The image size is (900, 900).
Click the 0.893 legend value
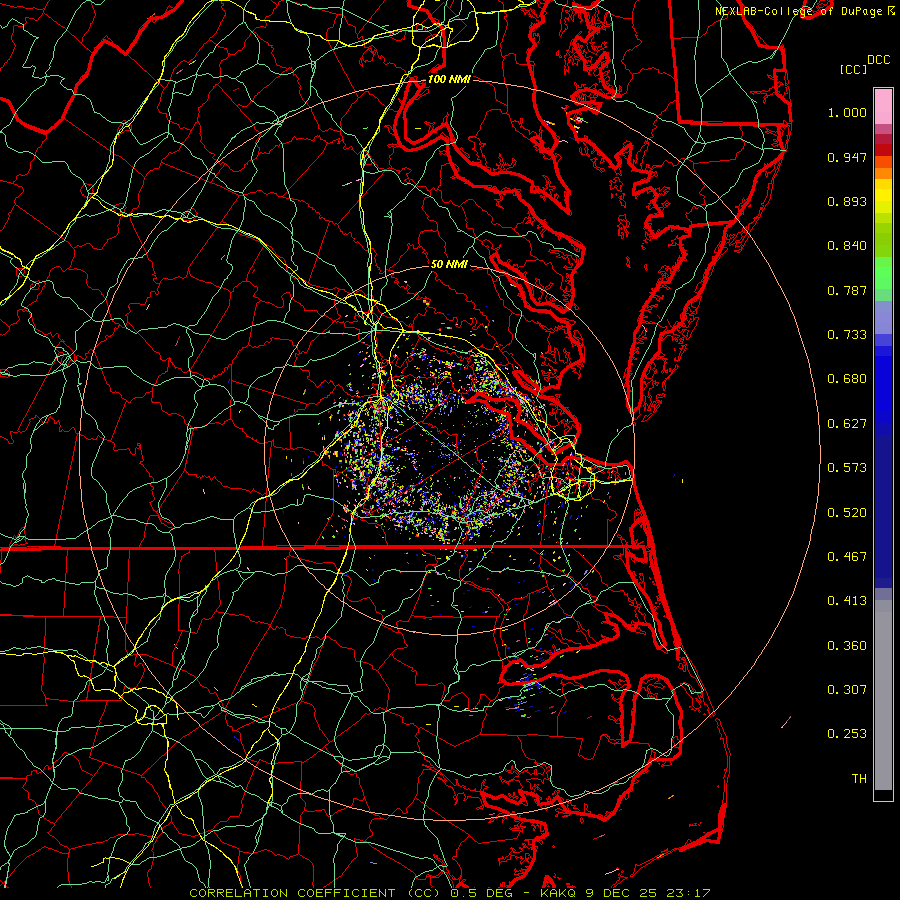click(847, 201)
